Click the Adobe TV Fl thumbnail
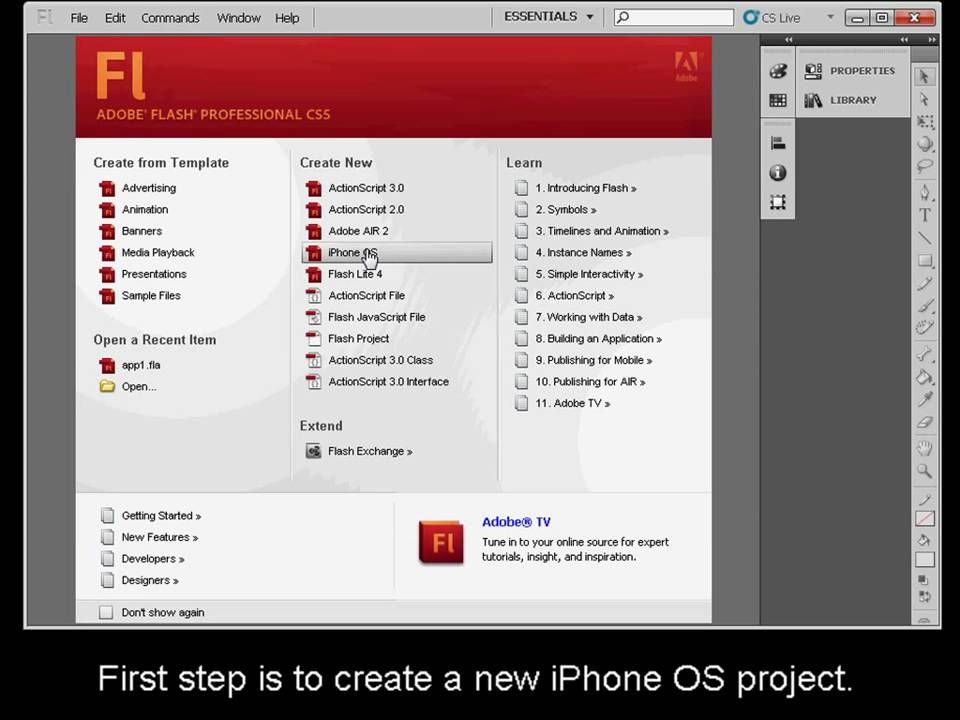960x720 pixels. [441, 542]
